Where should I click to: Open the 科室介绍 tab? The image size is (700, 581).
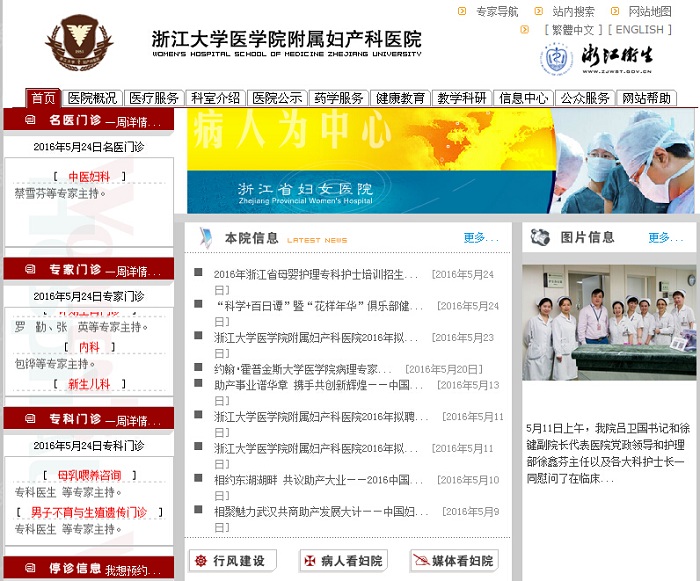(215, 98)
